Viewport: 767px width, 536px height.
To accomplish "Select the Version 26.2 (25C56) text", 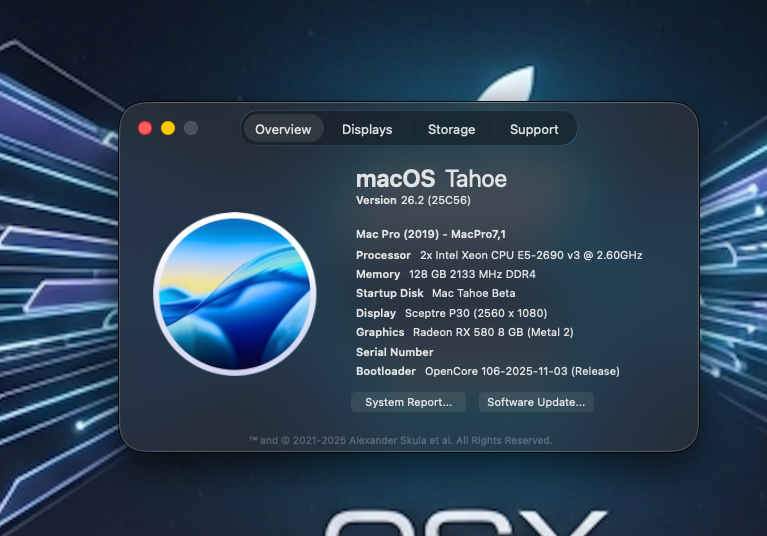I will [x=413, y=200].
